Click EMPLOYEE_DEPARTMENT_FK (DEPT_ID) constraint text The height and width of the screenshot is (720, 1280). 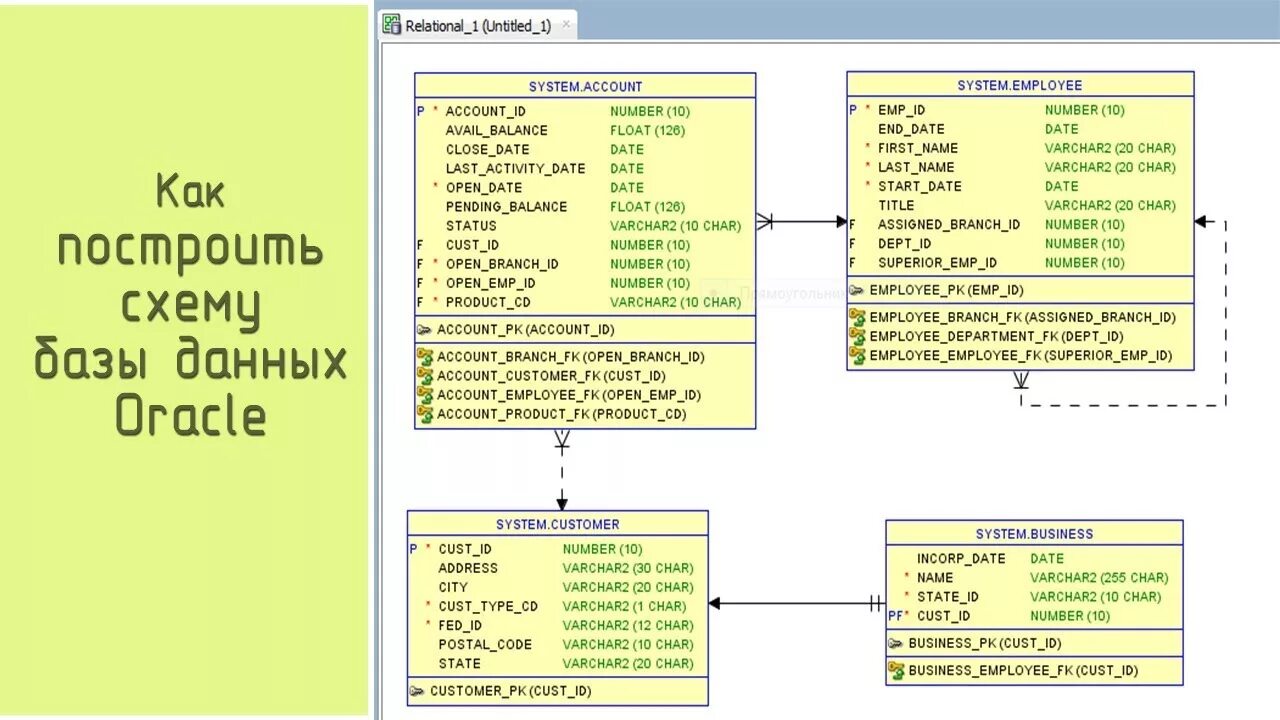pos(997,336)
